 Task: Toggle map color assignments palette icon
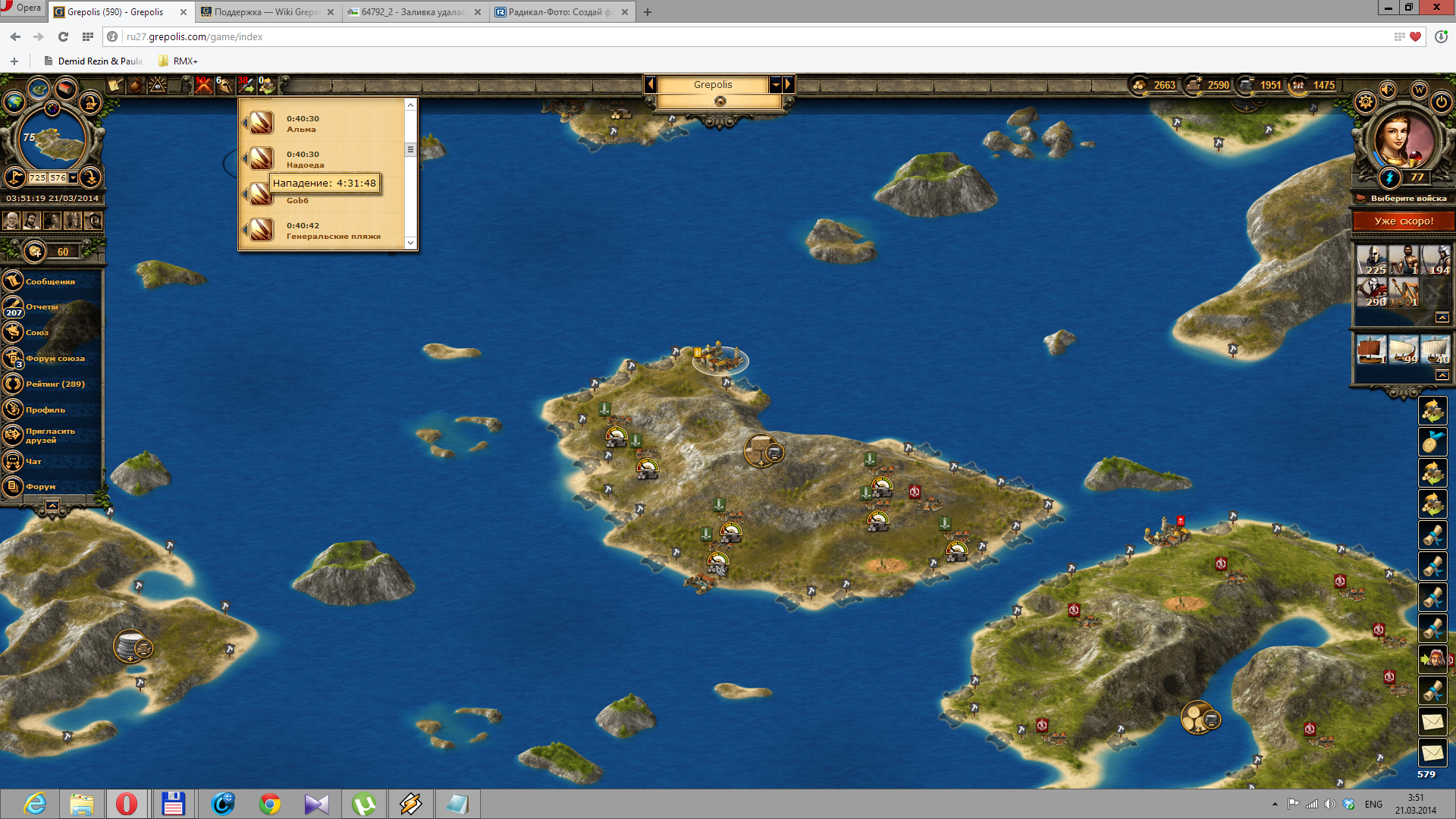tap(52, 108)
